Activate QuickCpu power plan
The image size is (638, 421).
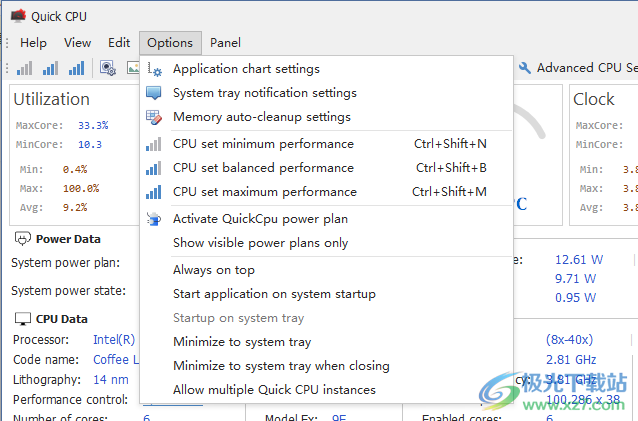click(x=326, y=219)
